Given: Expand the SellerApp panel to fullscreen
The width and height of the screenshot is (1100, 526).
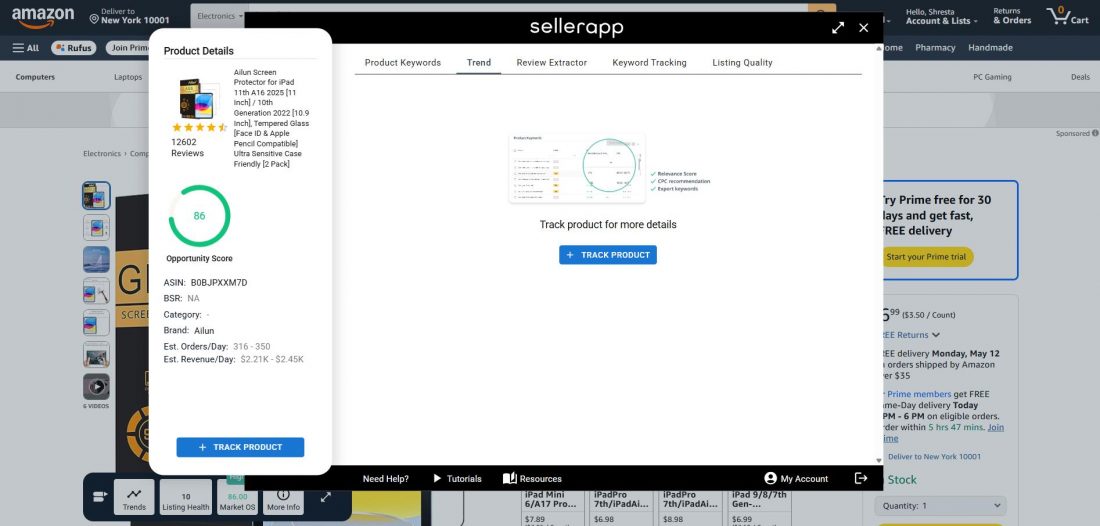Looking at the screenshot, I should click(x=838, y=28).
